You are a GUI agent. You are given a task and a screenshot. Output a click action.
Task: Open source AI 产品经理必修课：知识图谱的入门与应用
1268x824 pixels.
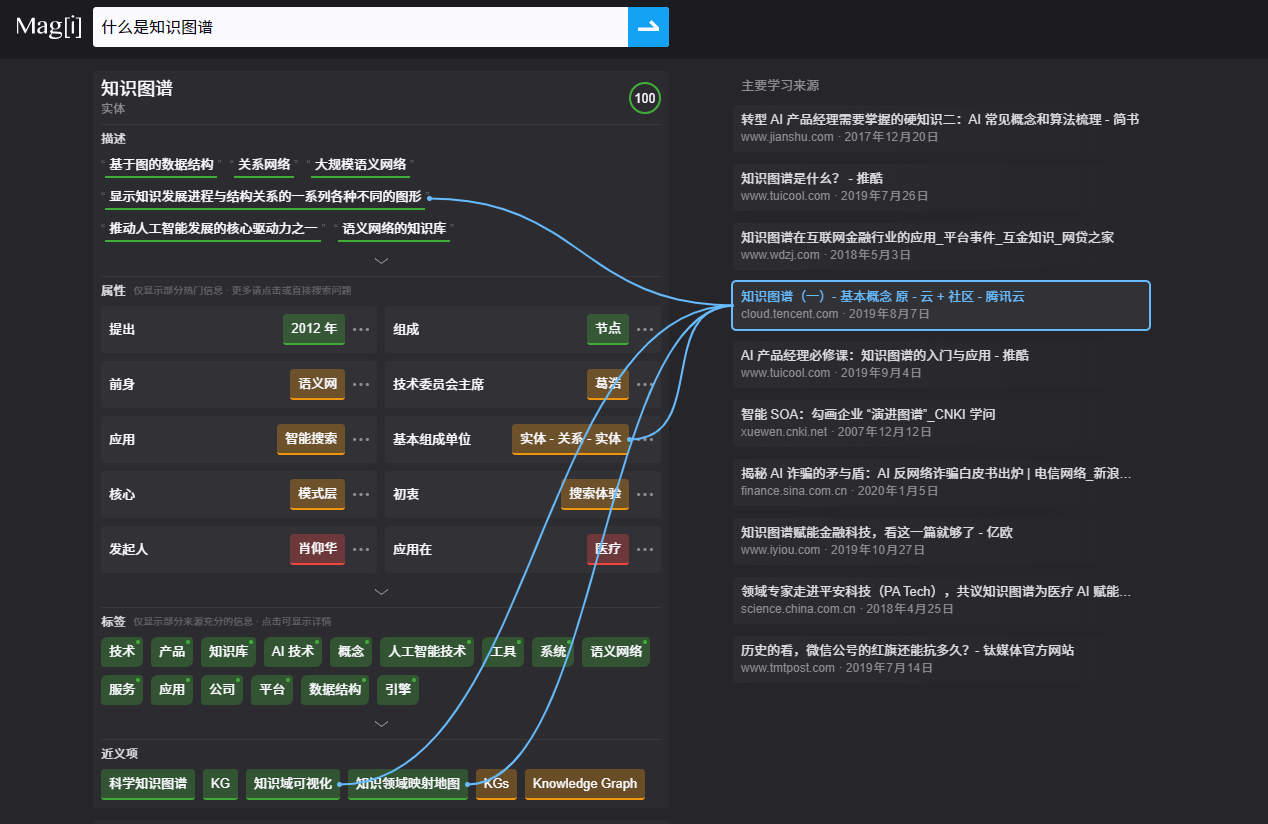pyautogui.click(x=941, y=364)
